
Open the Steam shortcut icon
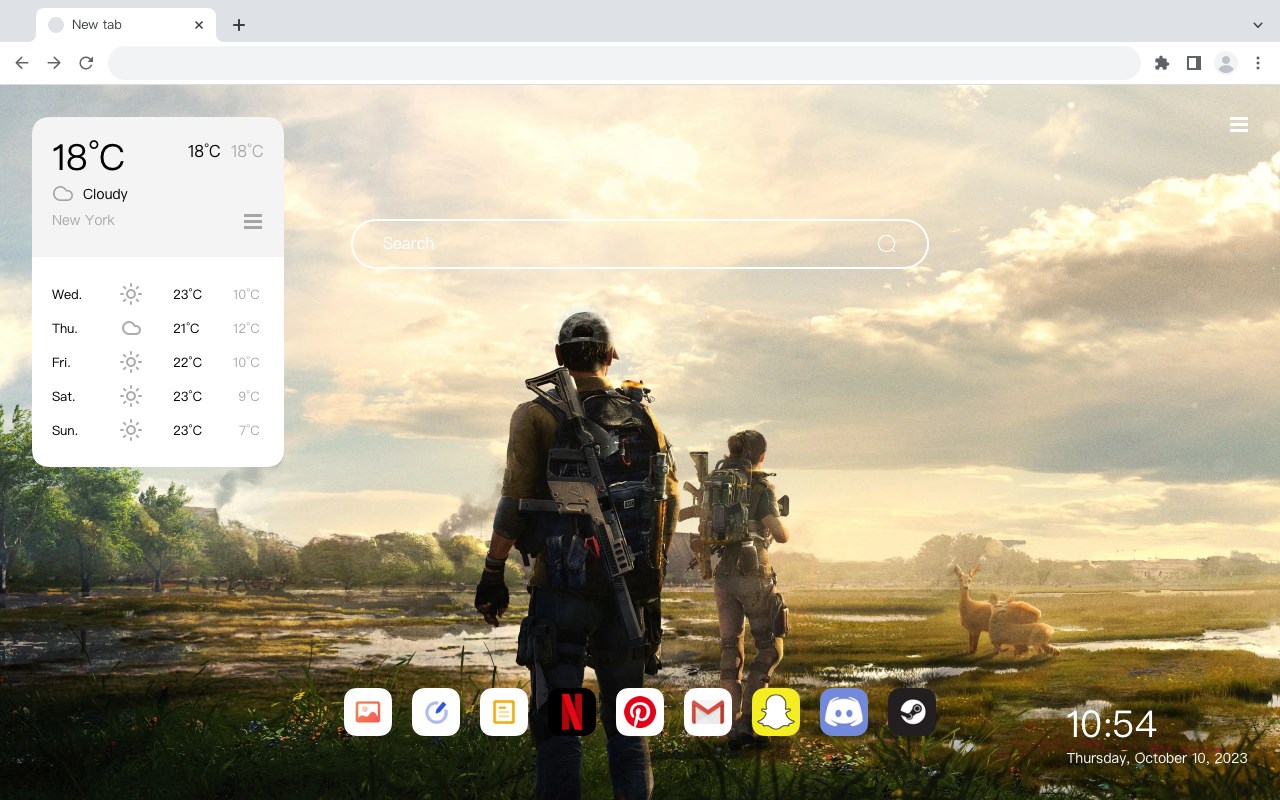click(x=912, y=712)
